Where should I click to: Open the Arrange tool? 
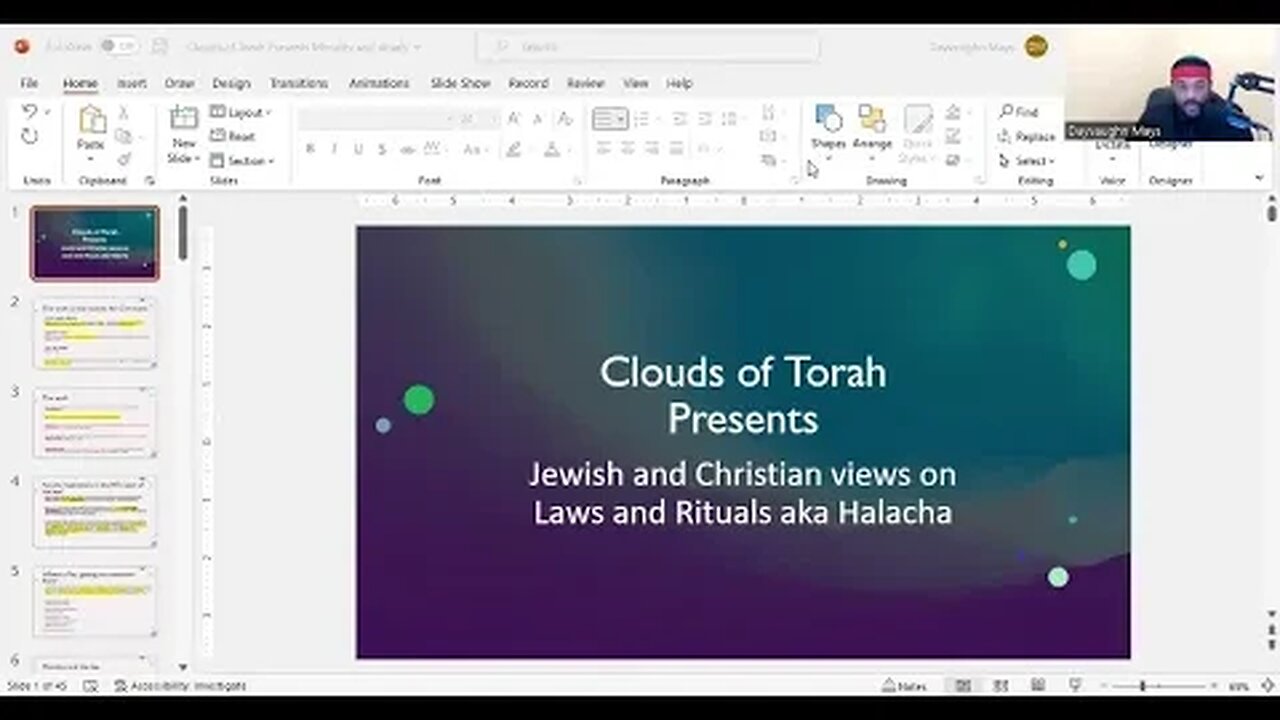871,125
